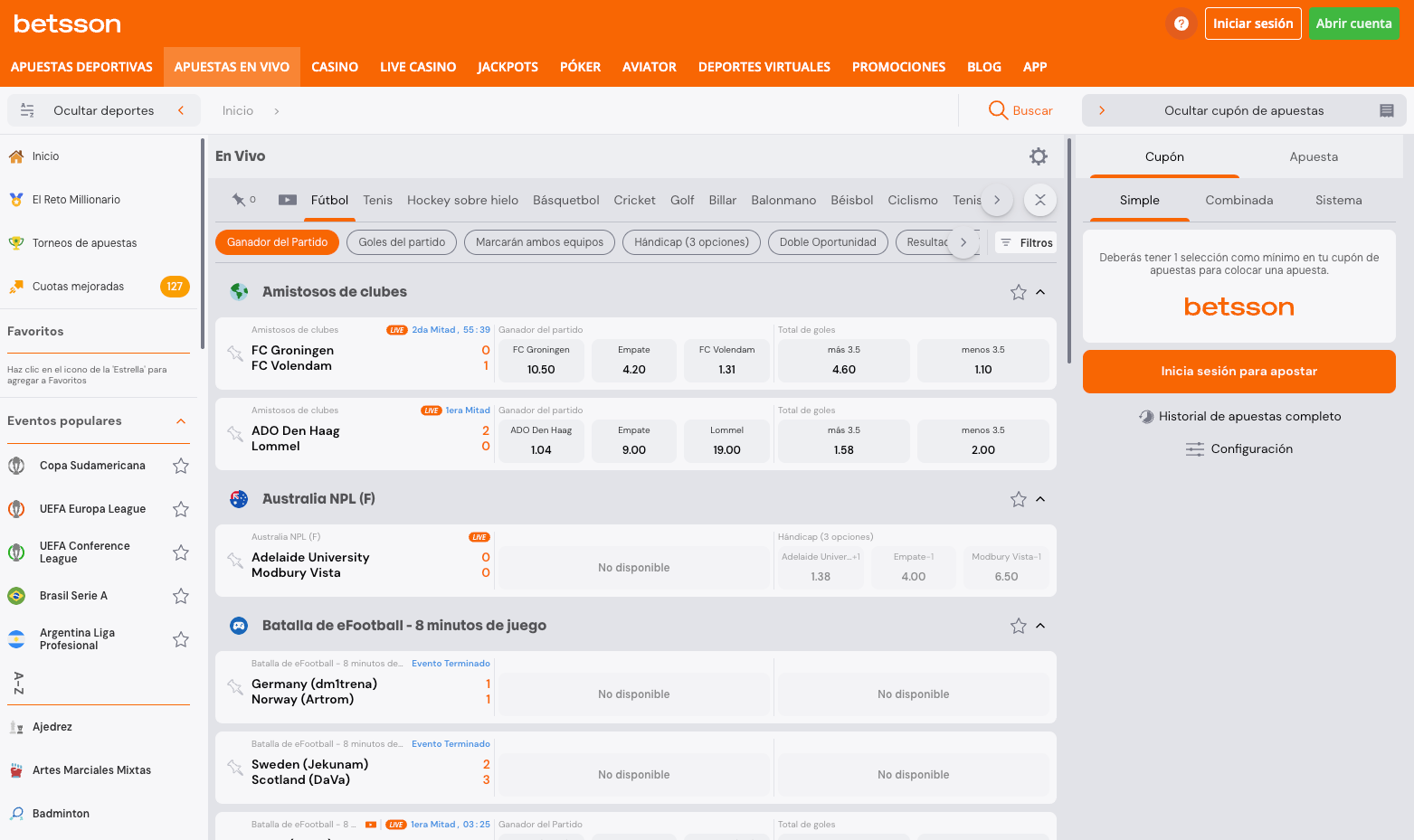Click the Abrir cuenta button
The width and height of the screenshot is (1414, 840).
[1354, 24]
